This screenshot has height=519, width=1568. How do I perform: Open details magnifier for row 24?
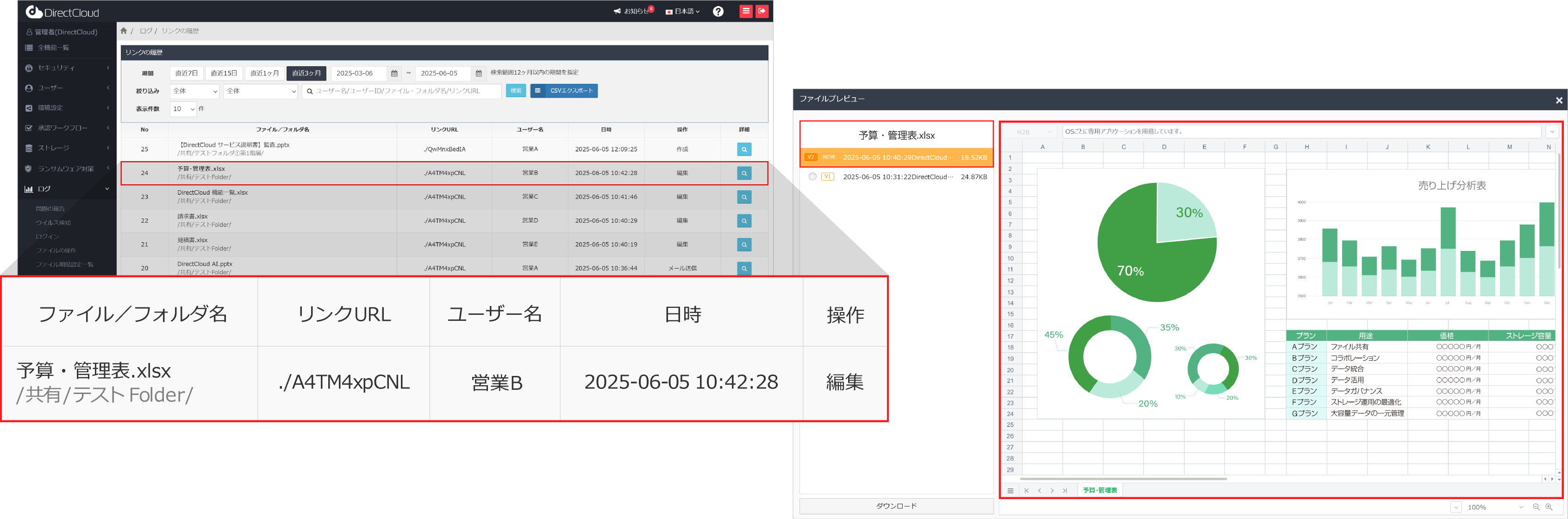(x=744, y=174)
